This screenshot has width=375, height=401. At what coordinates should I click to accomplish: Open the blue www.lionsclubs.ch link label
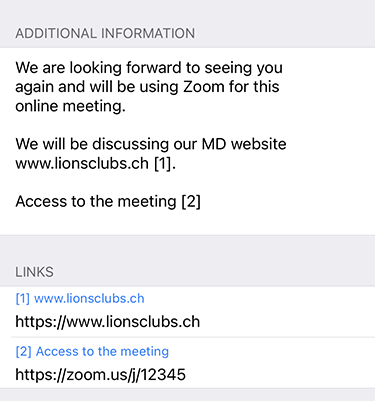[x=89, y=298]
